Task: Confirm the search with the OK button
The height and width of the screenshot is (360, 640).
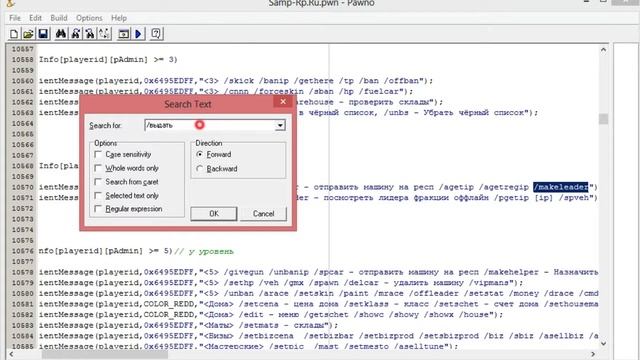Action: 214,213
